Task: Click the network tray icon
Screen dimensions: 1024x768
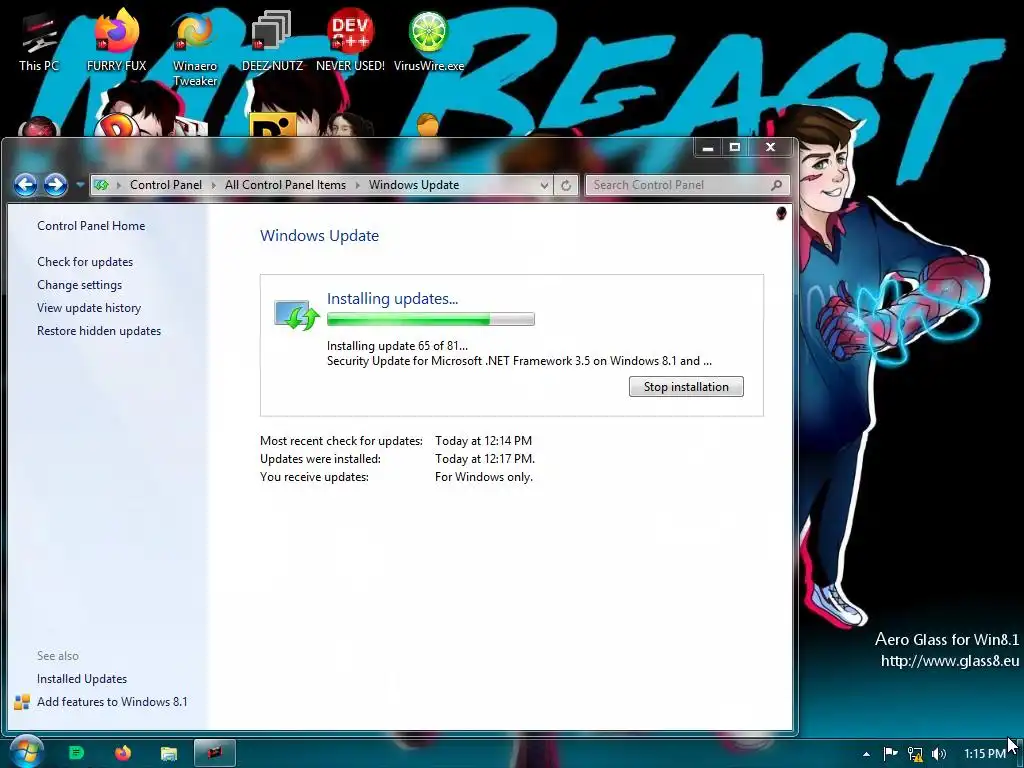Action: click(915, 754)
